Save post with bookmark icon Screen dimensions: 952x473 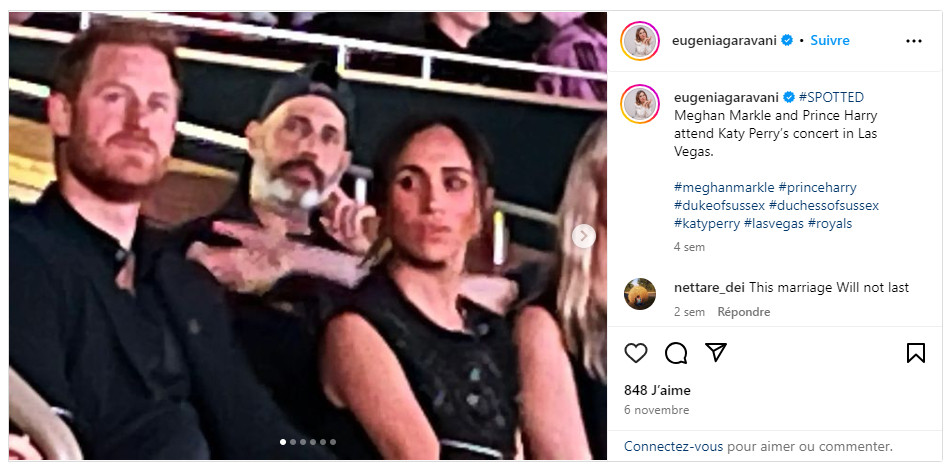pos(915,353)
